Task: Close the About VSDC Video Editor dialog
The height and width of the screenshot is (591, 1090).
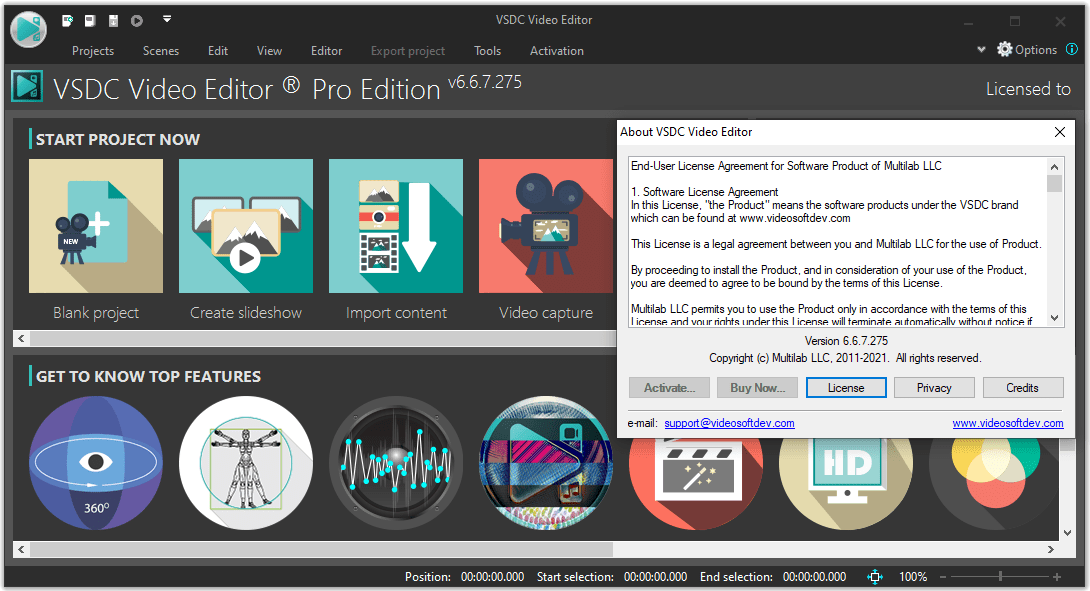Action: pyautogui.click(x=1059, y=132)
